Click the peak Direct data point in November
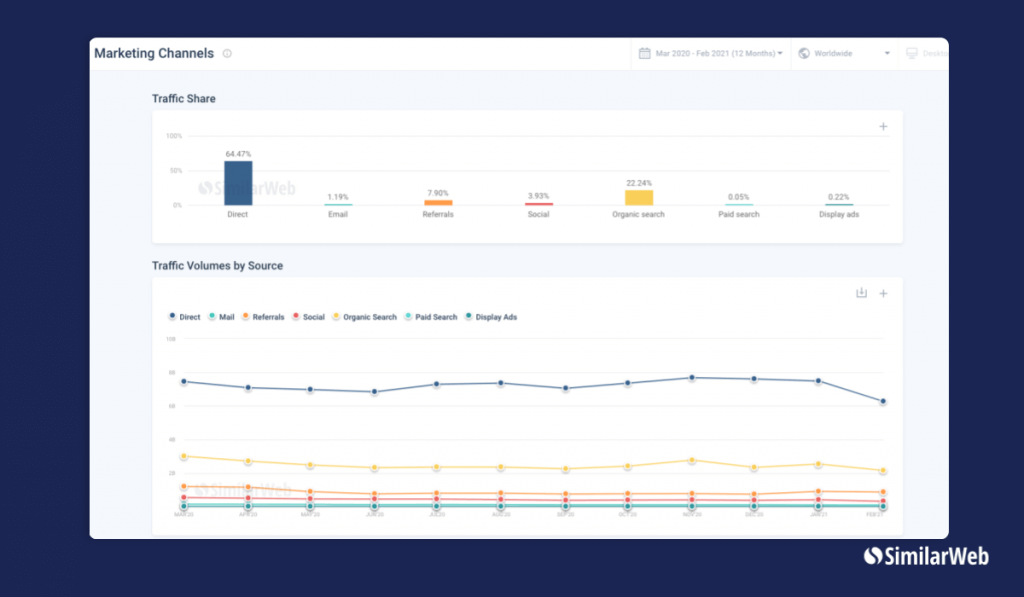Image resolution: width=1024 pixels, height=597 pixels. pos(690,377)
